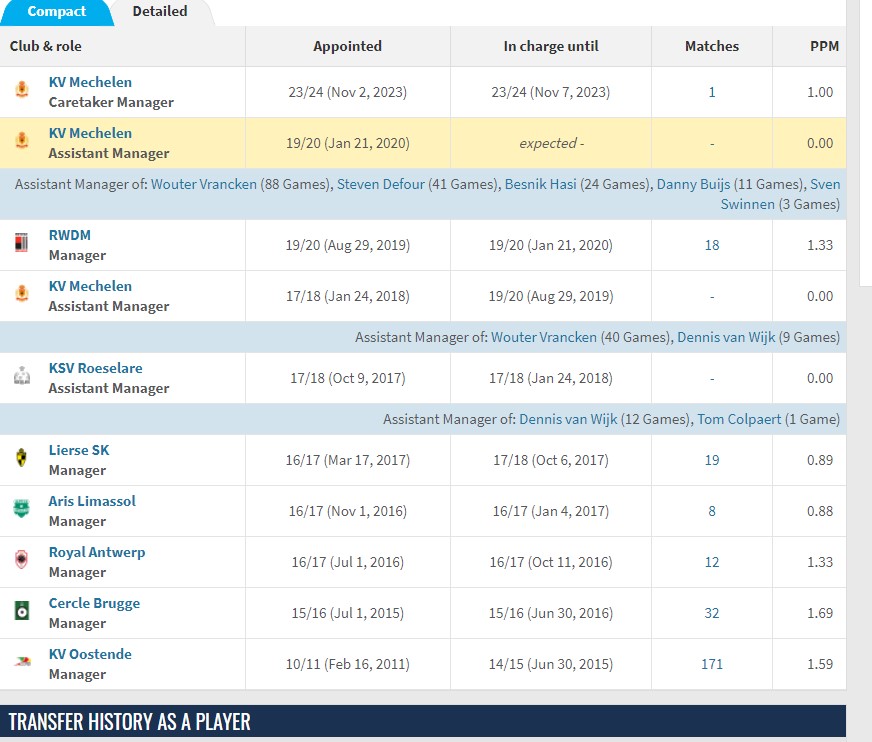Click KV Mechelen crest in Caretaker Manager row
The image size is (872, 742).
point(22,89)
